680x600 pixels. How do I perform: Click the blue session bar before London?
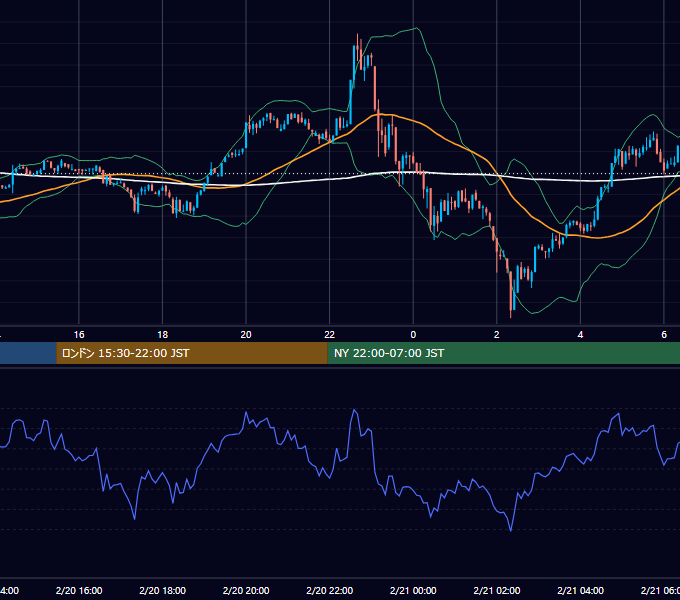[28, 353]
